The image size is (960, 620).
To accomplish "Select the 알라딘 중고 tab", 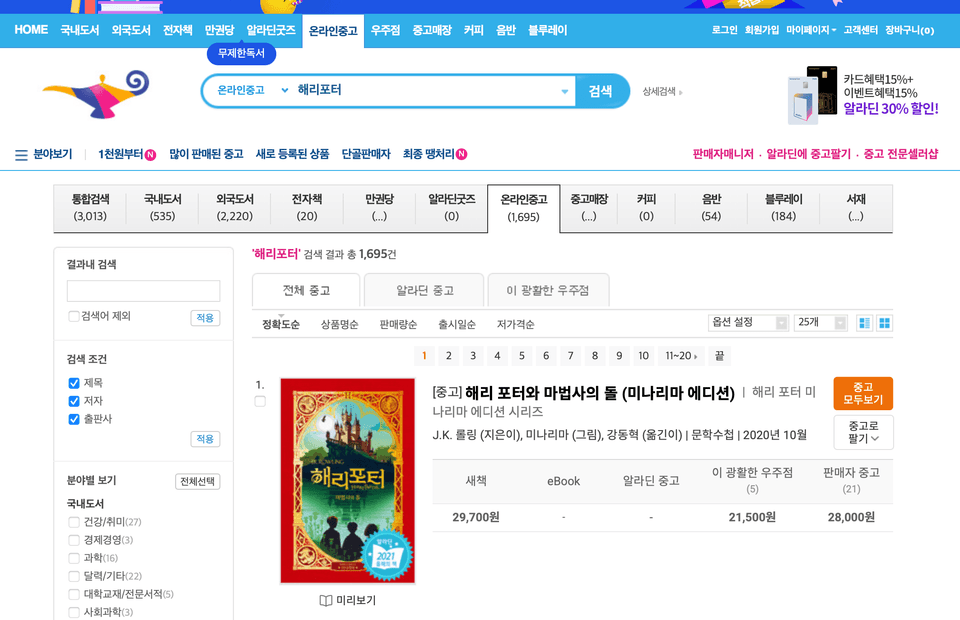I will (424, 290).
